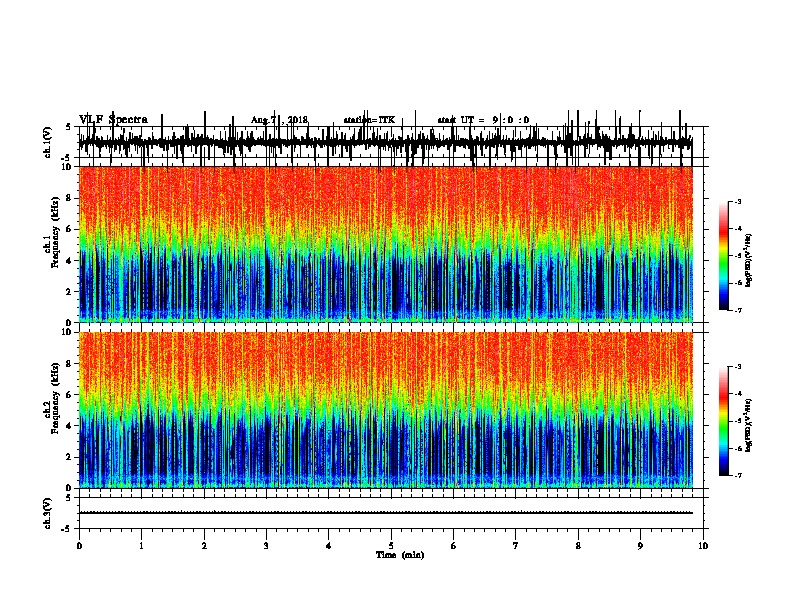Screen dimensions: 792x612
Task: Click the time axis tick label 9
Action: pyautogui.click(x=640, y=546)
